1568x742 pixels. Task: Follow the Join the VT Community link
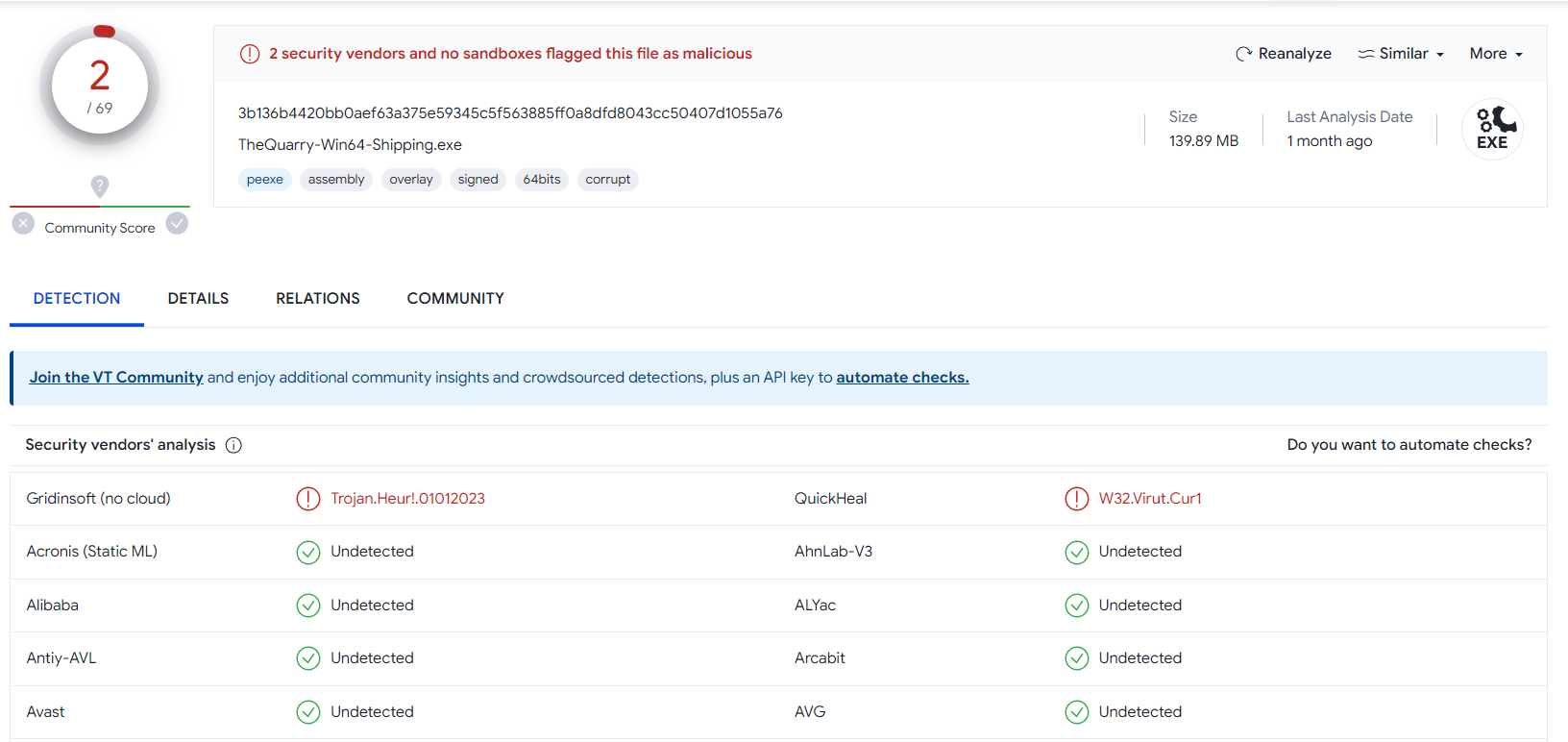click(x=116, y=378)
